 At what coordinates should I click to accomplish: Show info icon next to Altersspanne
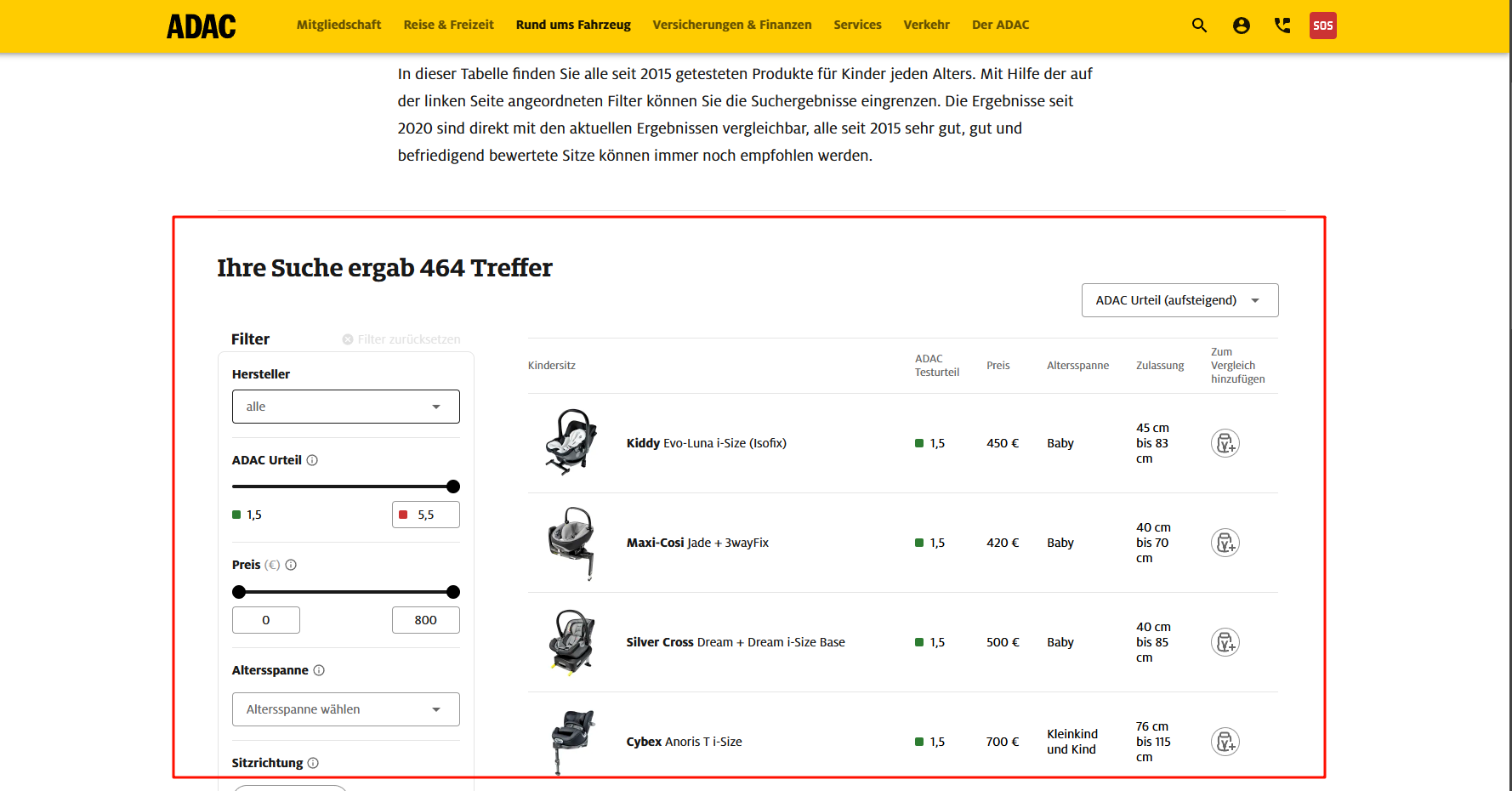point(319,670)
